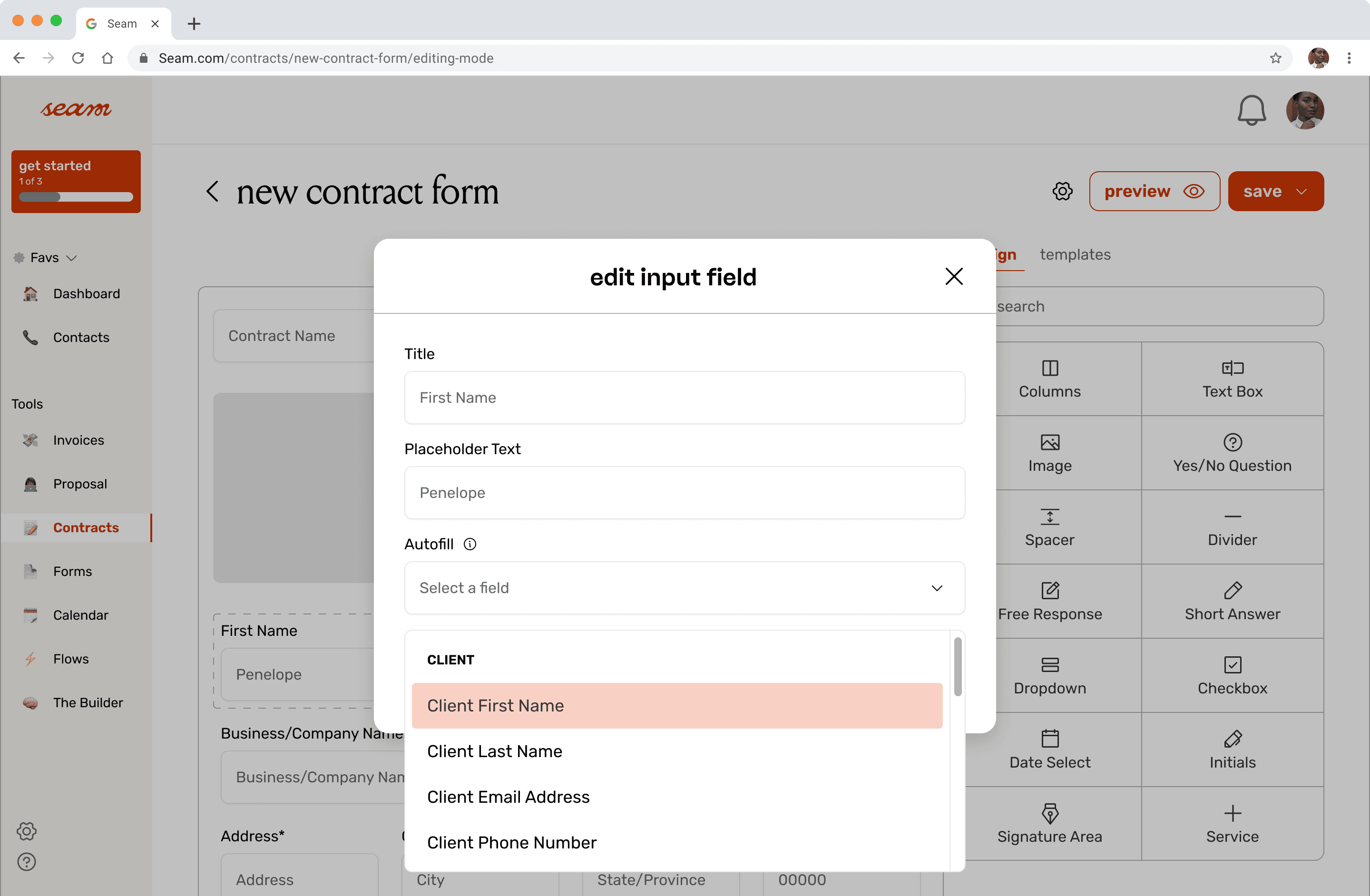Click the get started progress bar

pos(76,197)
